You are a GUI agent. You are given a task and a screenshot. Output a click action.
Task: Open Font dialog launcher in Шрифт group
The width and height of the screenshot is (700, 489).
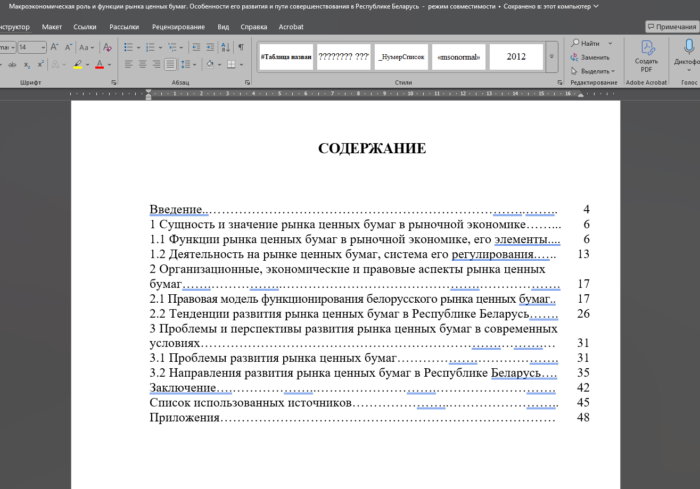(x=114, y=83)
